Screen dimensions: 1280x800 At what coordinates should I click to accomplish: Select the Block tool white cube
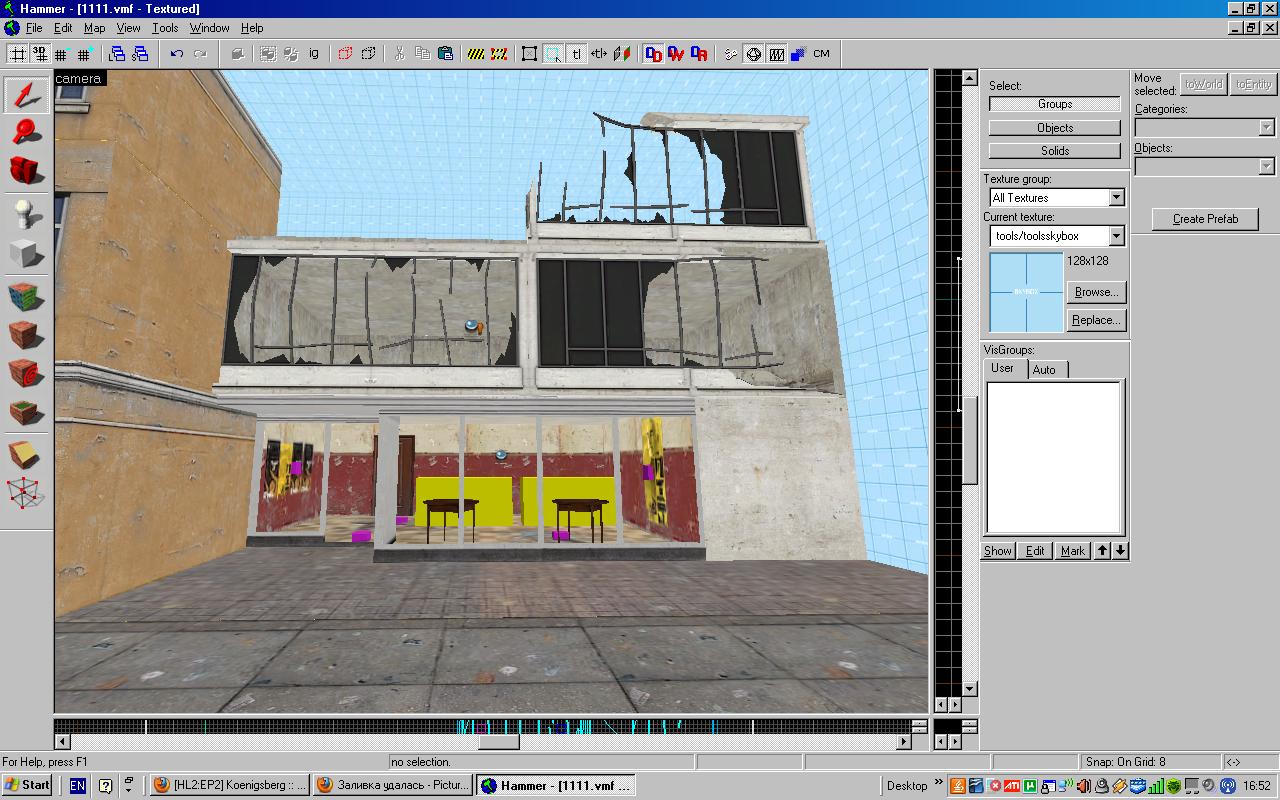coord(27,254)
